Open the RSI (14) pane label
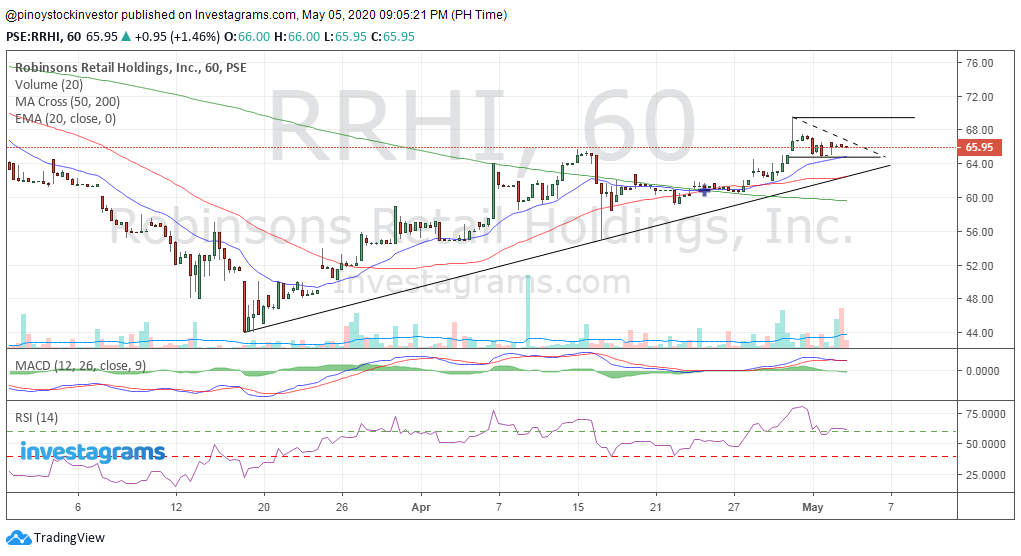The image size is (1021, 556). pos(38,416)
